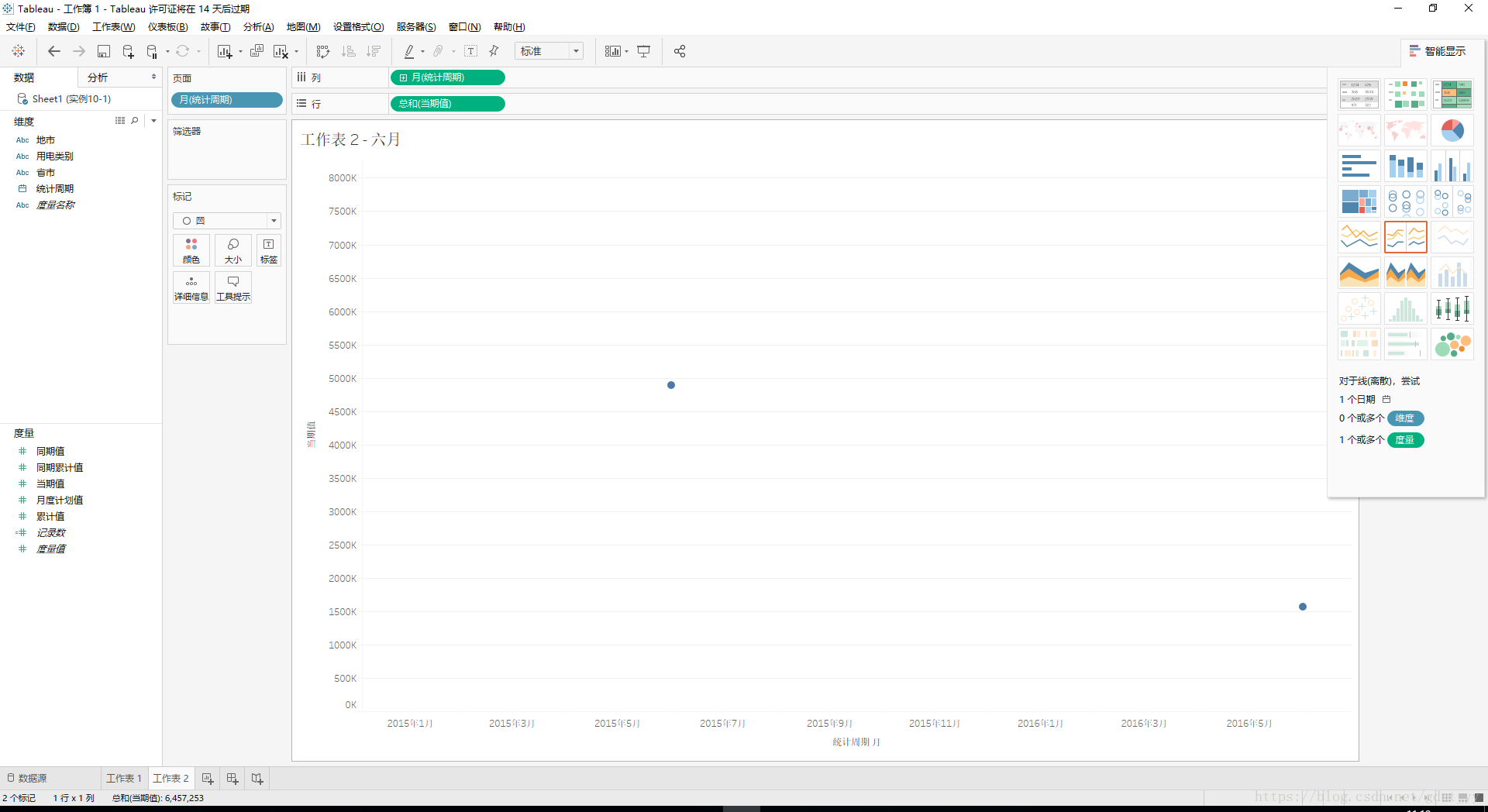1488x812 pixels.
Task: Clear the sheet icon in toolbar
Action: 281,51
